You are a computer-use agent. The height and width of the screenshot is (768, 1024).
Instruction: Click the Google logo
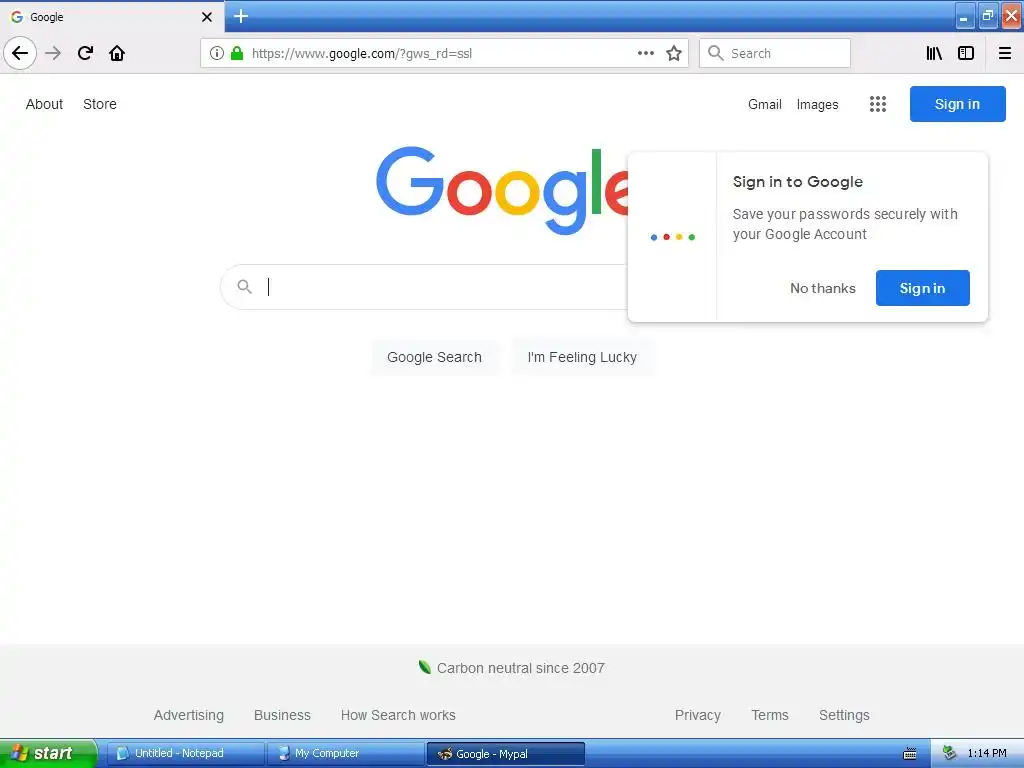pyautogui.click(x=502, y=190)
